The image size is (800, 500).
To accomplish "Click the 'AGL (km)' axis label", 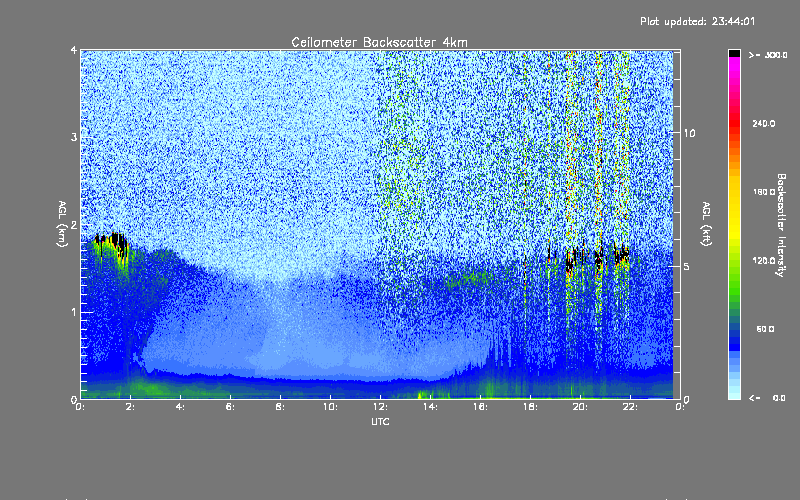I will (x=62, y=224).
